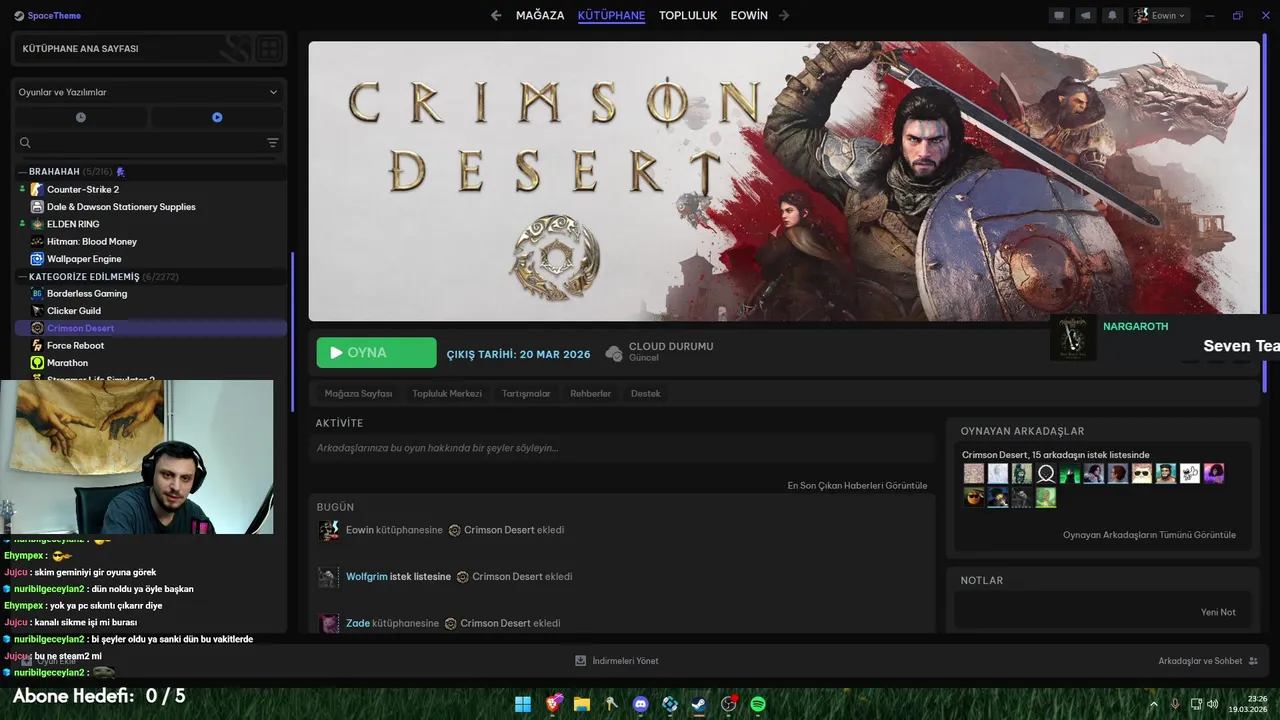Image resolution: width=1280 pixels, height=720 pixels.
Task: Open the advanced filter options icon
Action: 273,142
